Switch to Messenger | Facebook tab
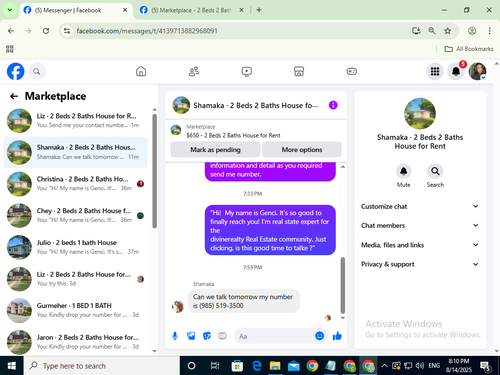Viewport: 500px width, 375px height. (76, 10)
